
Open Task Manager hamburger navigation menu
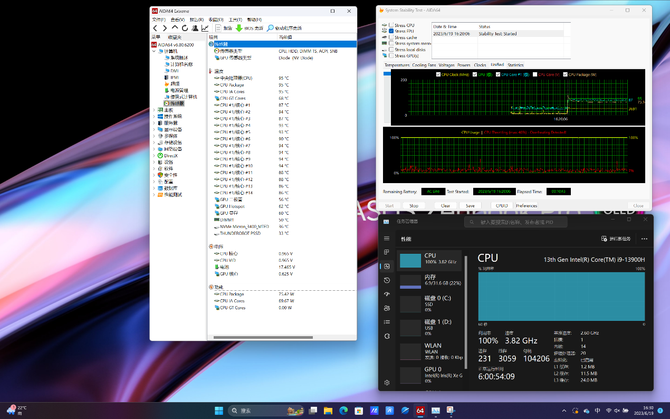coord(387,238)
